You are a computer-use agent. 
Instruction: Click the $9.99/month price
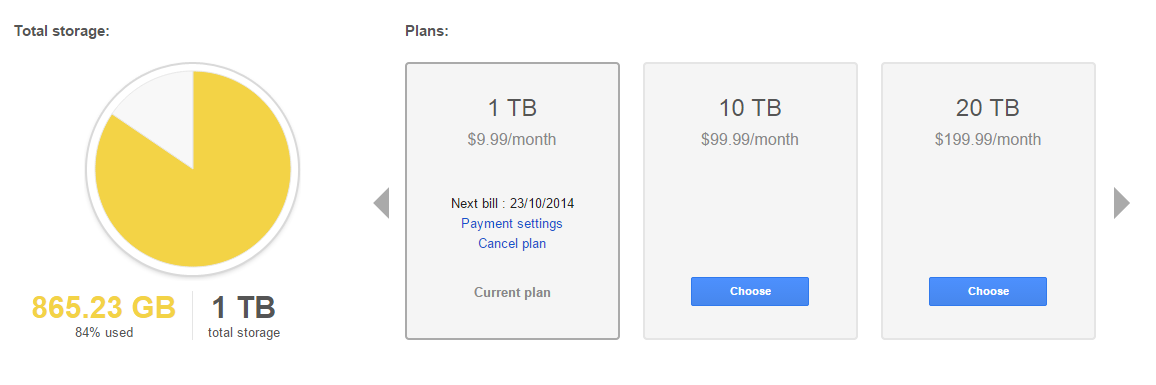point(512,140)
